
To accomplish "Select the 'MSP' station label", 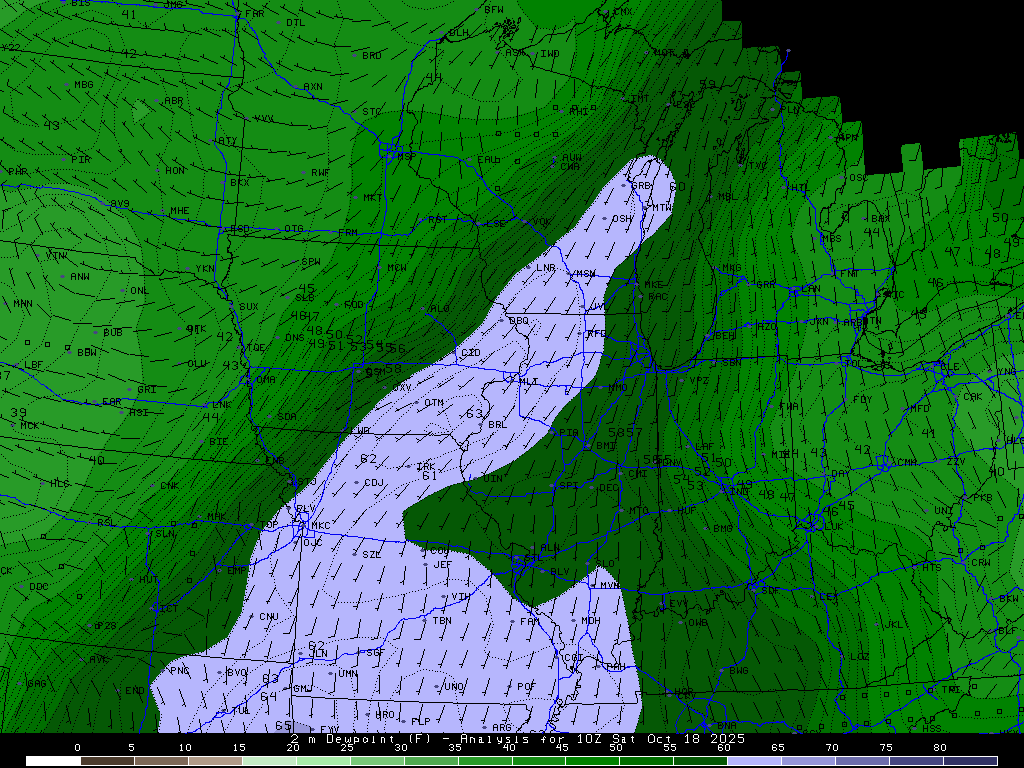I will coord(406,157).
